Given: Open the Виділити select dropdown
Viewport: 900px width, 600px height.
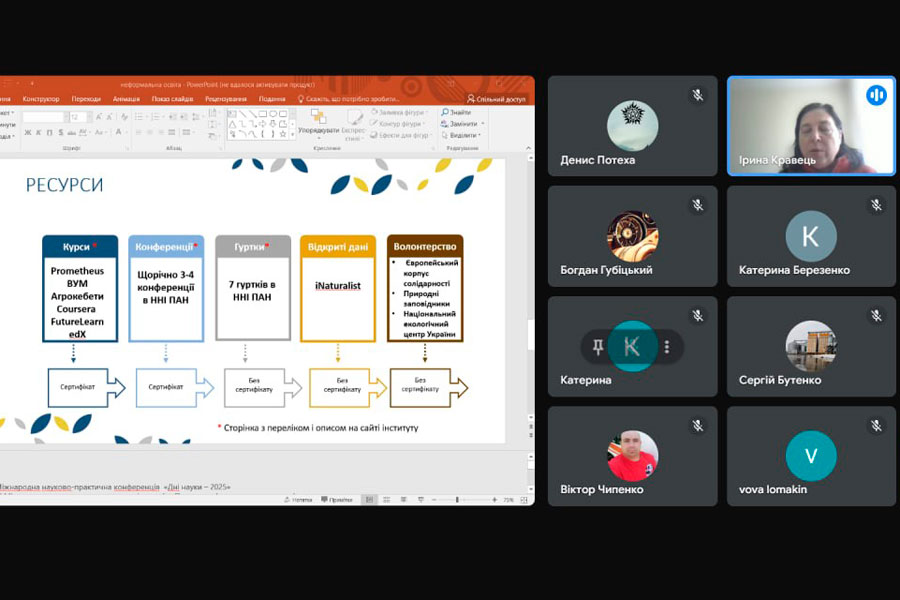Looking at the screenshot, I should [461, 135].
